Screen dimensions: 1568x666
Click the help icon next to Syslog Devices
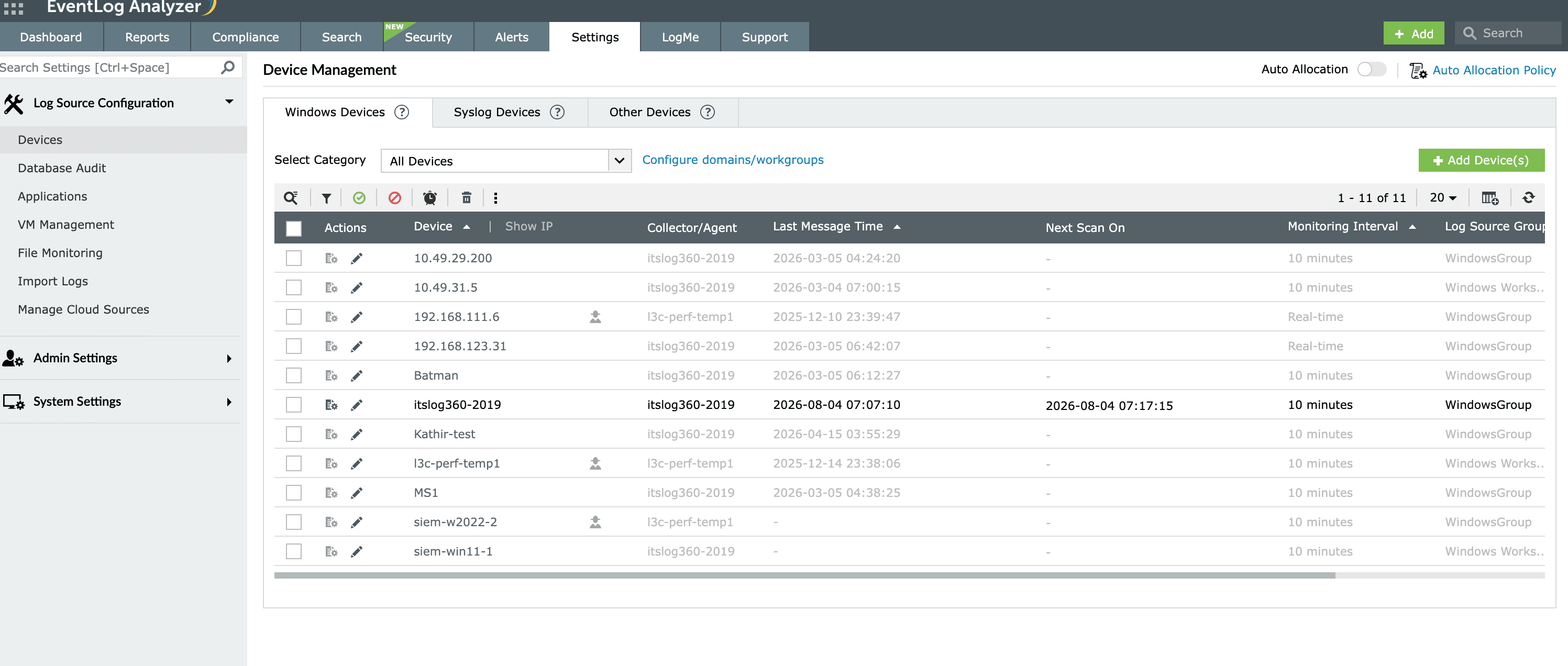point(557,112)
